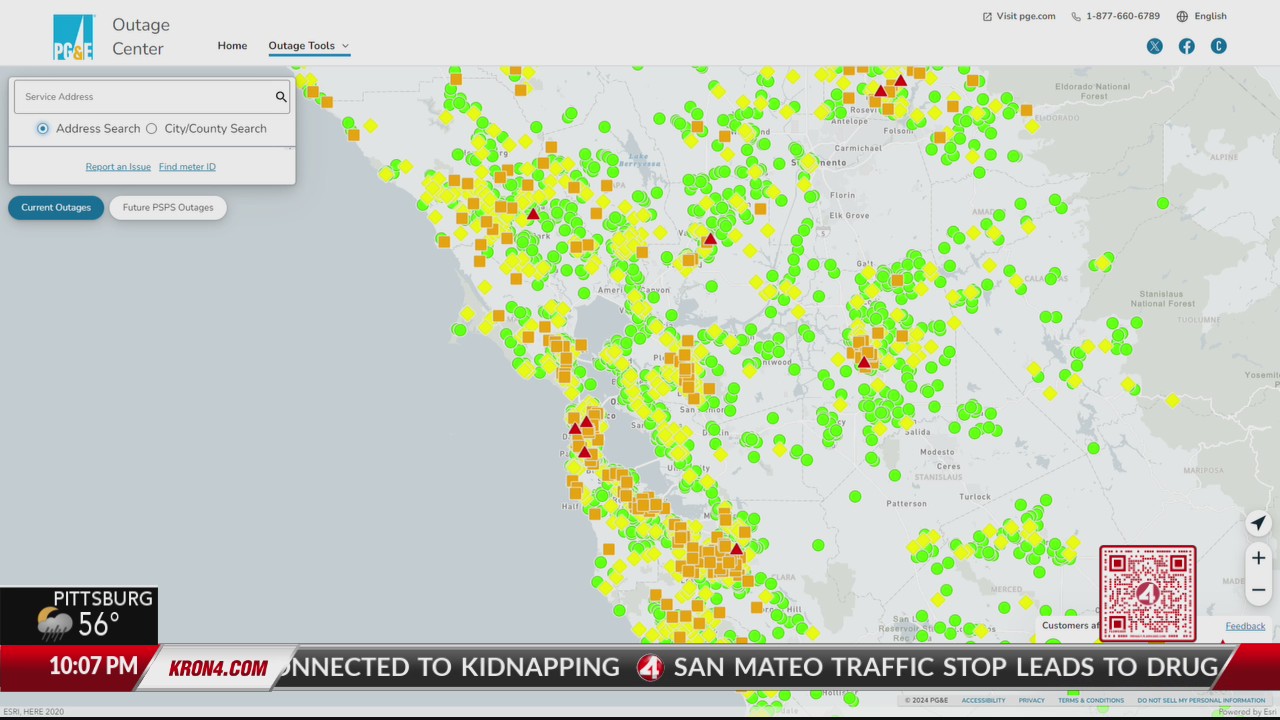Click the circular social icon beside Facebook
The width and height of the screenshot is (1280, 720).
point(1218,46)
